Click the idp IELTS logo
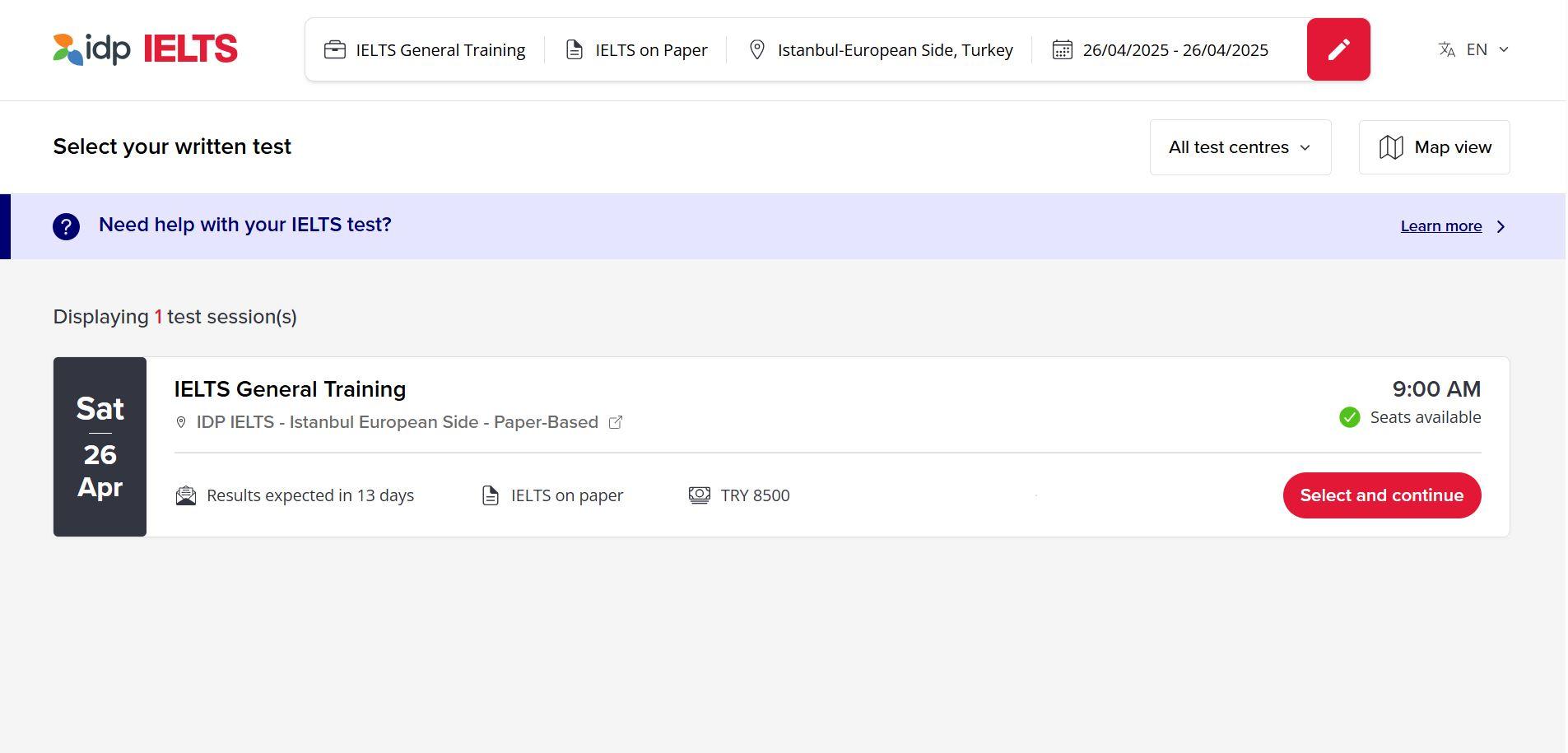 pyautogui.click(x=145, y=49)
